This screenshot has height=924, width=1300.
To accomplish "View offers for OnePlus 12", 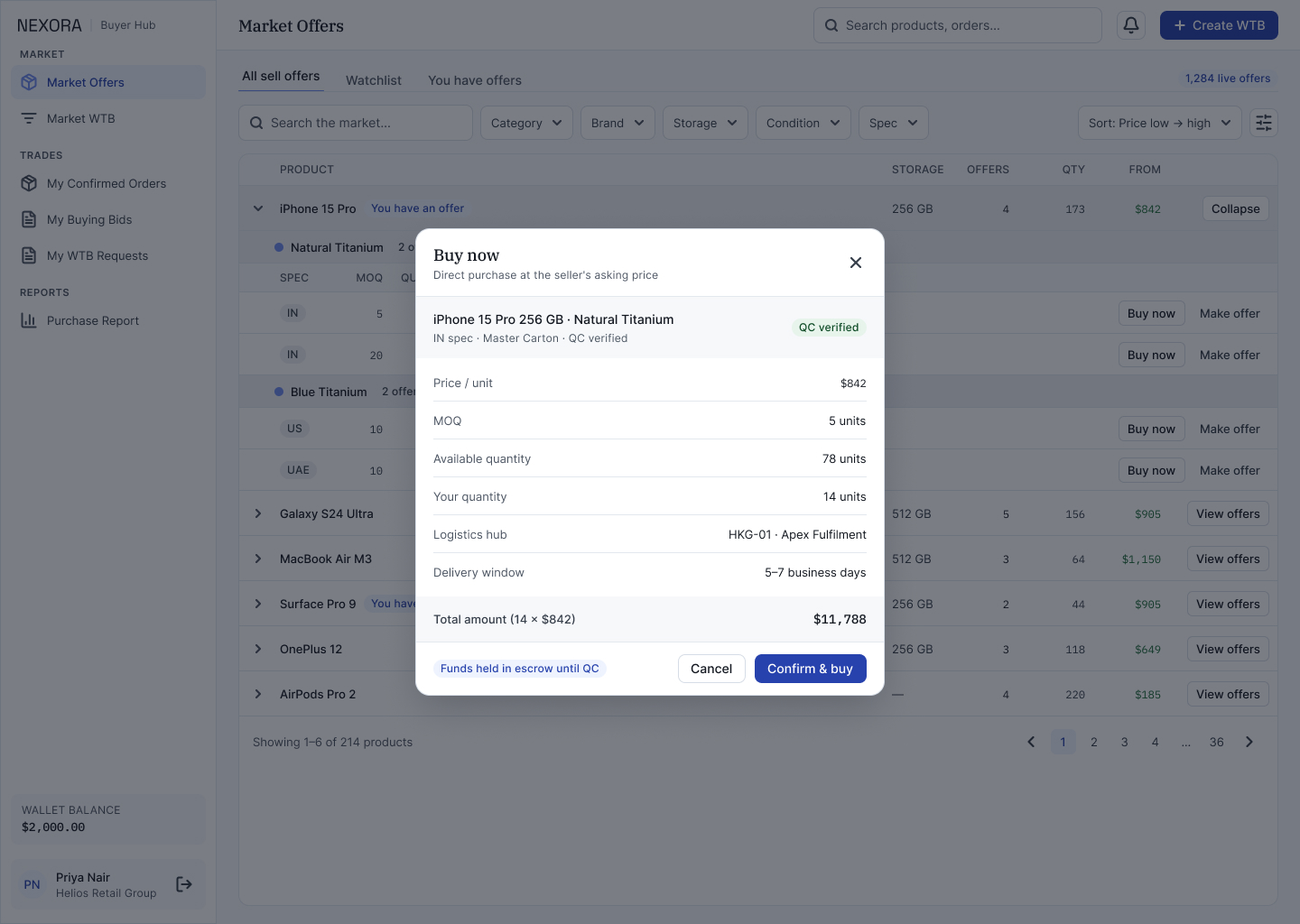I will (1228, 649).
